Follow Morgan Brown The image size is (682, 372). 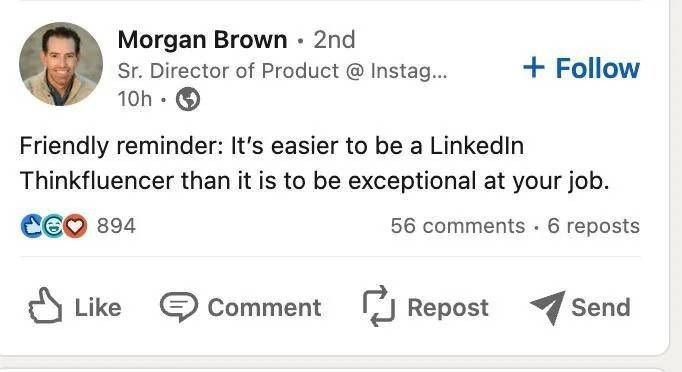pos(581,68)
